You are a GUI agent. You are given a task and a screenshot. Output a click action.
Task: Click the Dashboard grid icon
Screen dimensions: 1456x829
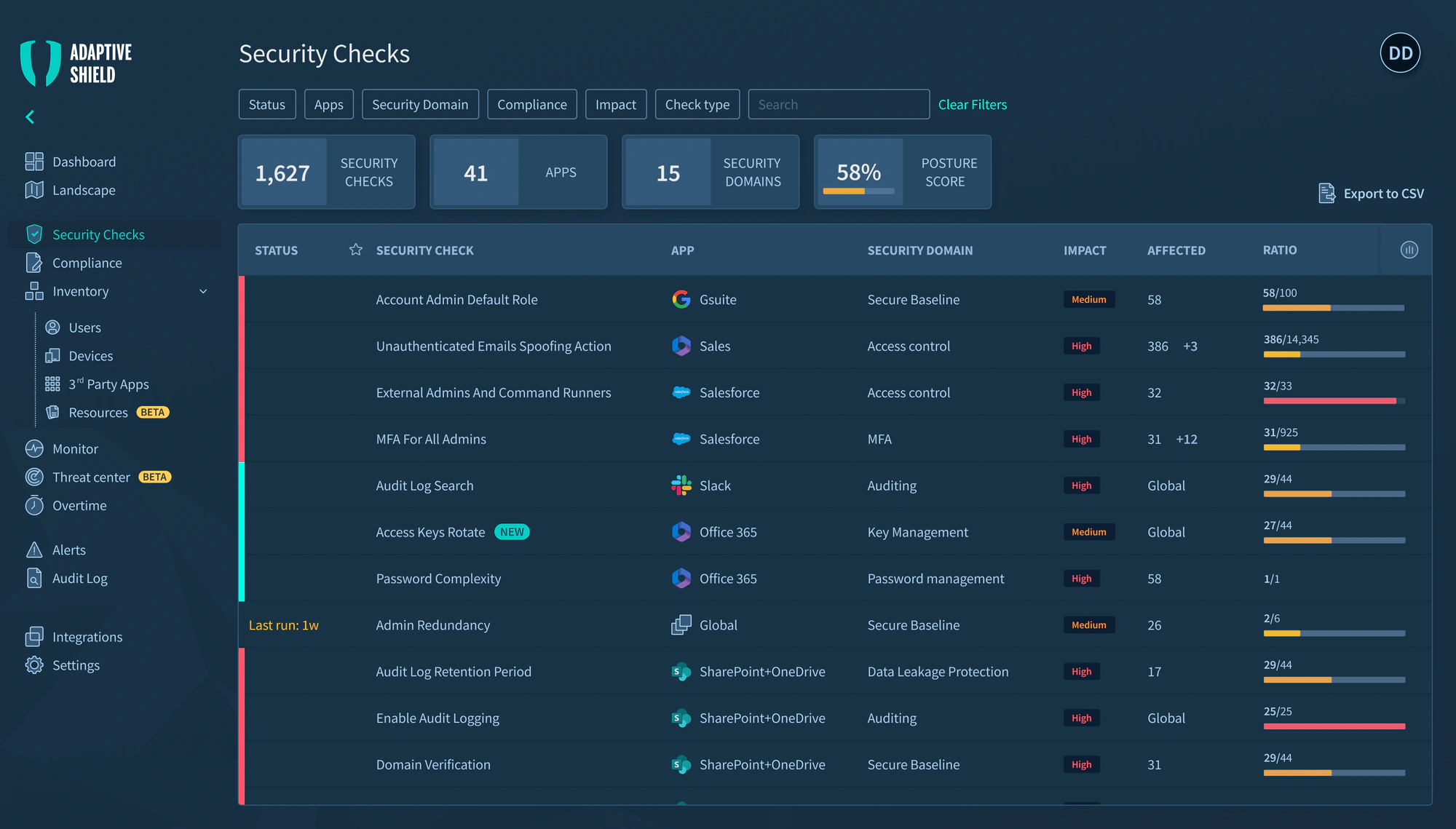(34, 162)
